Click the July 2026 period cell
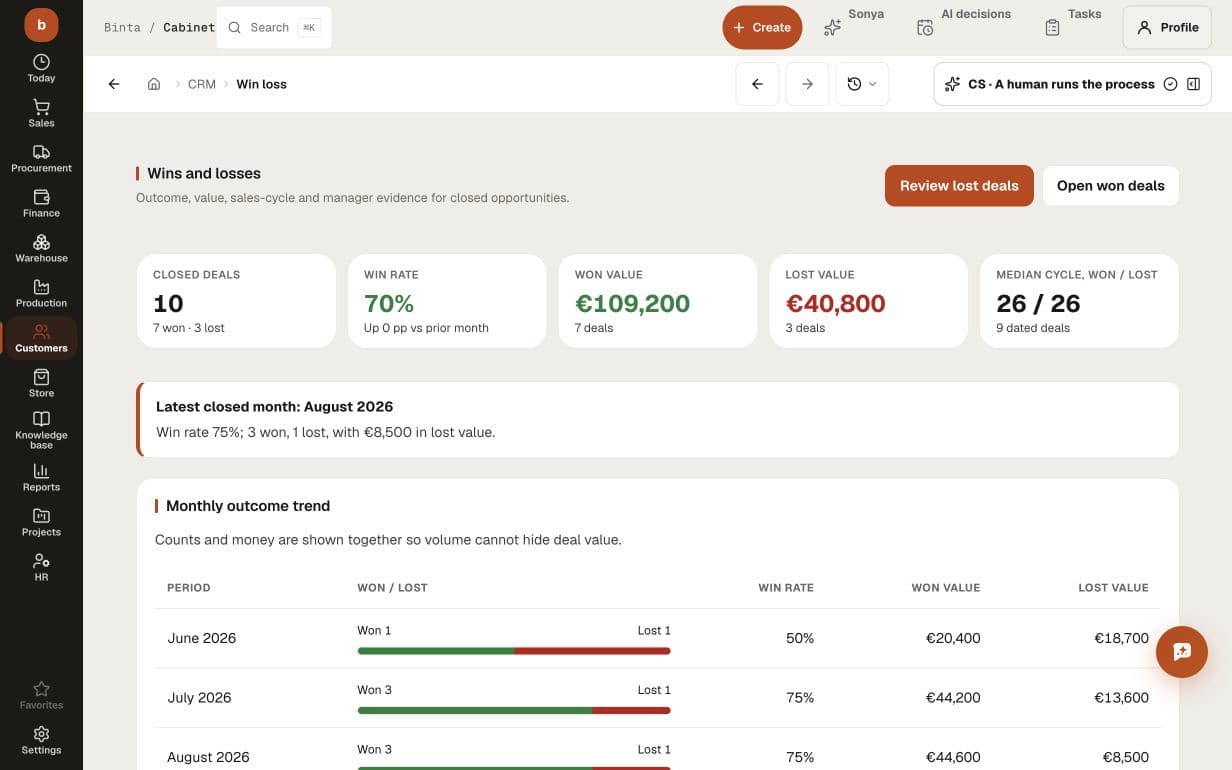Viewport: 1232px width, 770px height. (x=199, y=697)
